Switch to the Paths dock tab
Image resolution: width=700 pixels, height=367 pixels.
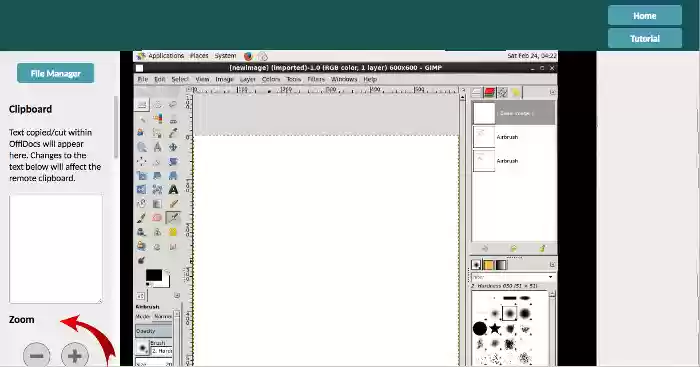click(503, 92)
